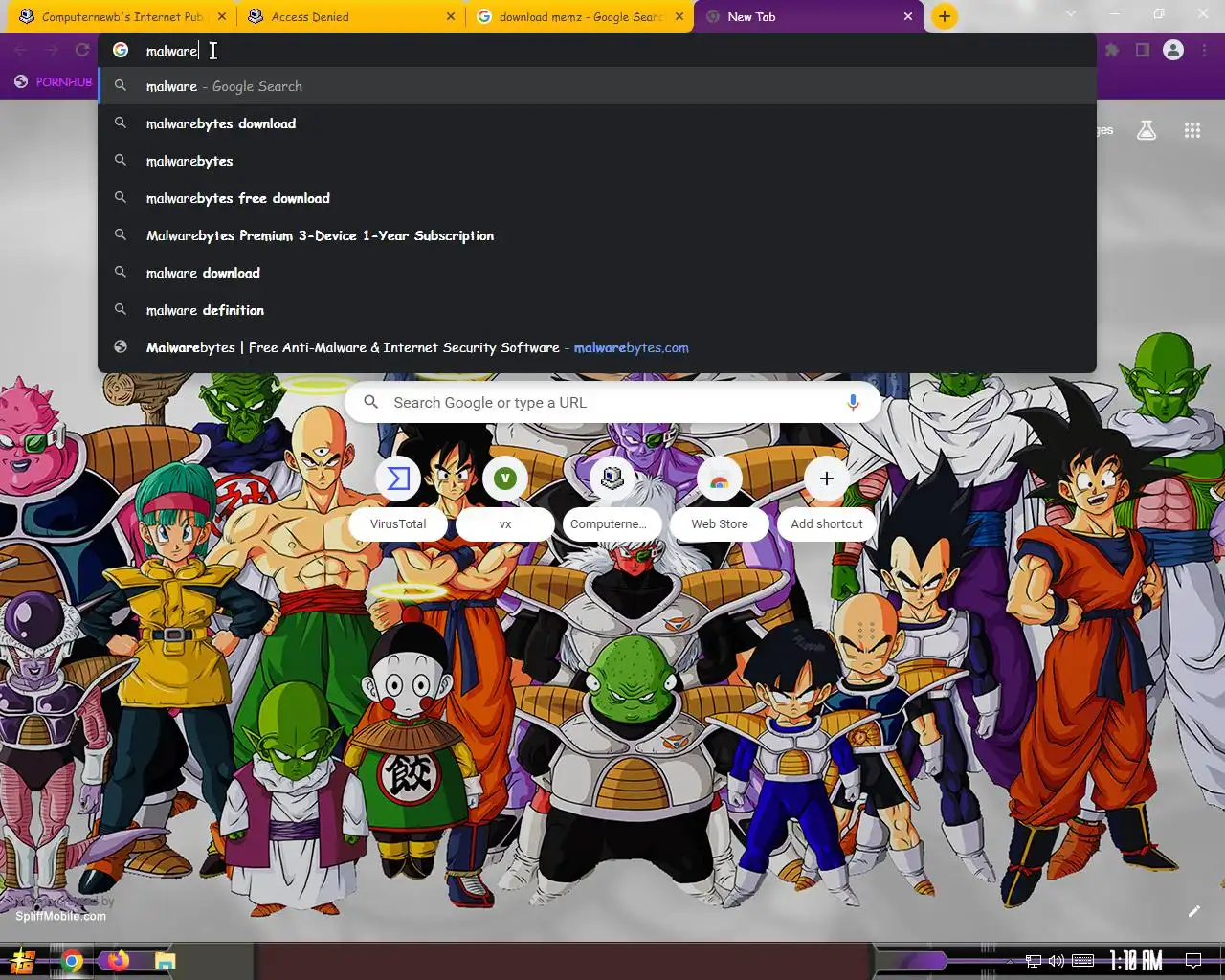Choose the 'malware download' suggestion
This screenshot has height=980, width=1225.
click(x=597, y=273)
